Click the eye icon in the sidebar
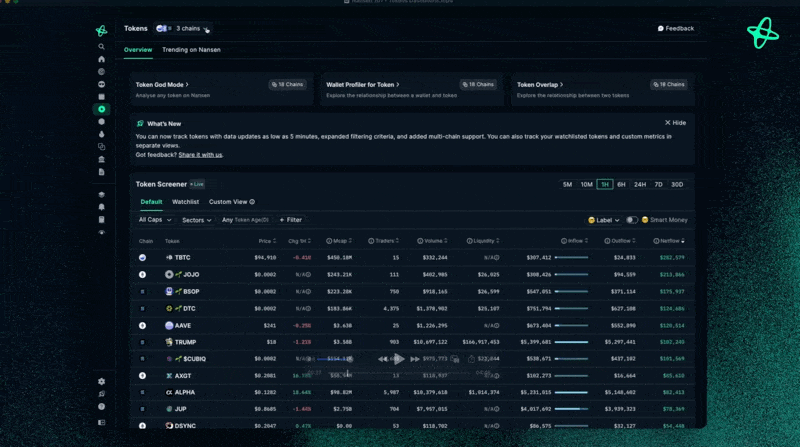 [x=102, y=232]
